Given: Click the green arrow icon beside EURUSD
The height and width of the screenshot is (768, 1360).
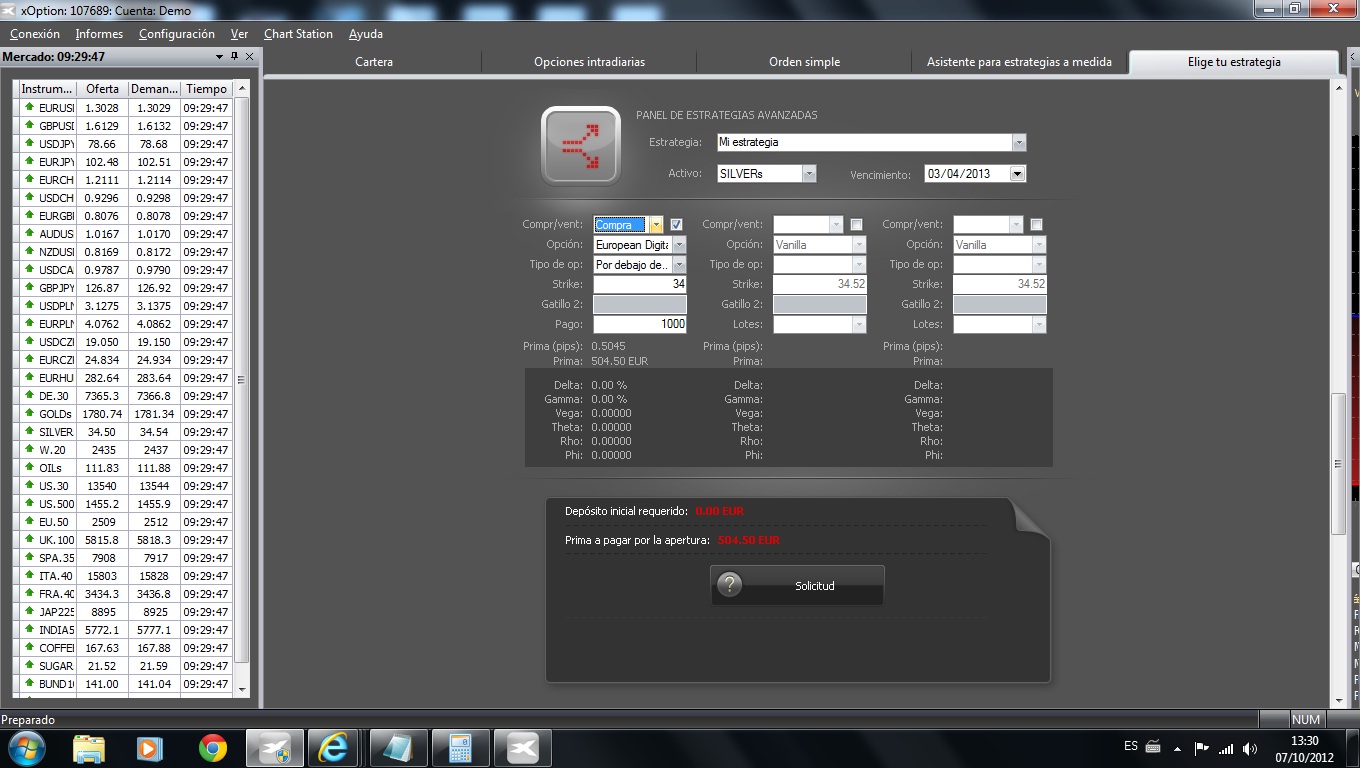Looking at the screenshot, I should point(29,107).
